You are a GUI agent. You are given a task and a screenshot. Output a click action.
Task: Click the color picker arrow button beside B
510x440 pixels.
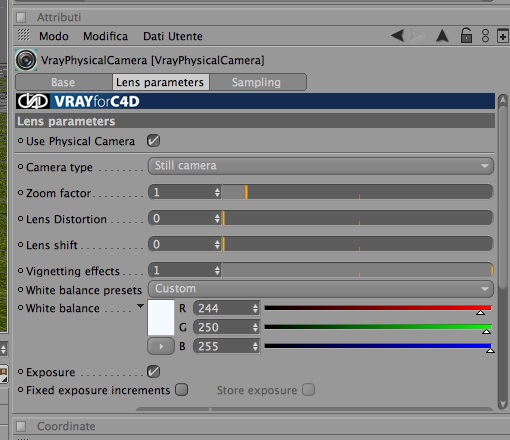[x=161, y=346]
